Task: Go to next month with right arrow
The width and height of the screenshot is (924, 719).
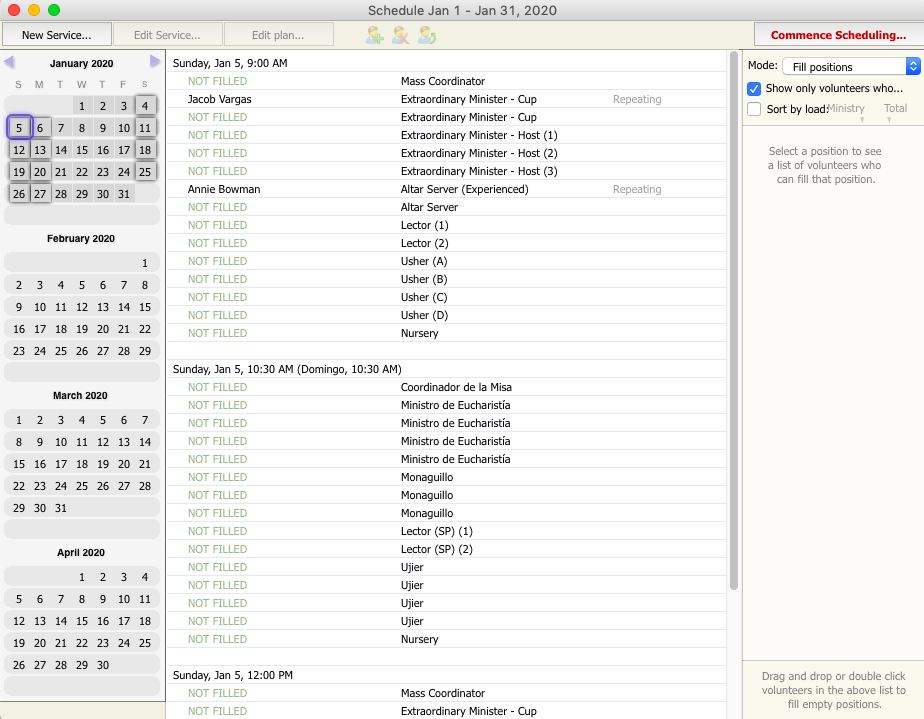Action: pos(155,62)
